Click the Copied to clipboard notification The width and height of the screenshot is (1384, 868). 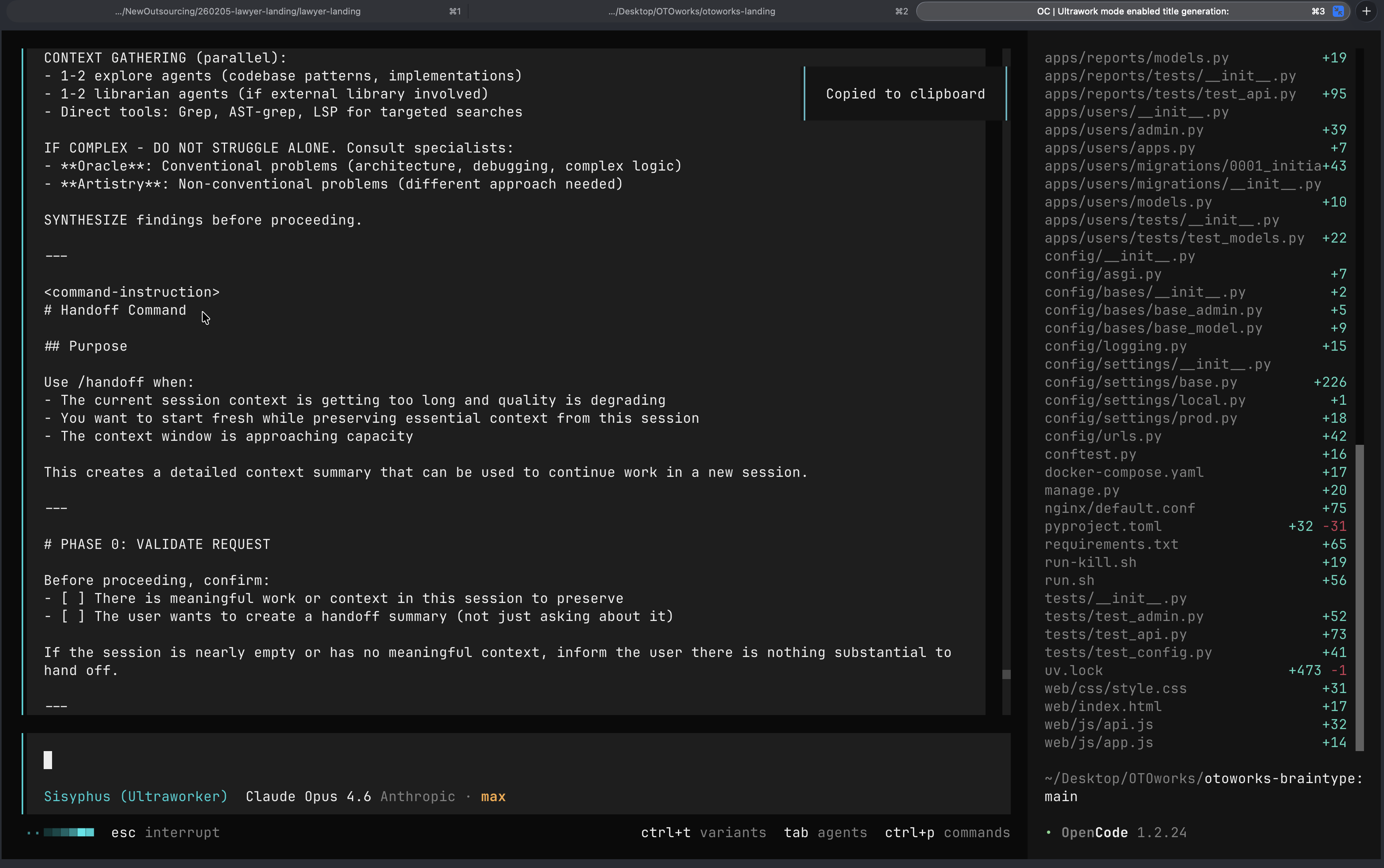point(905,94)
